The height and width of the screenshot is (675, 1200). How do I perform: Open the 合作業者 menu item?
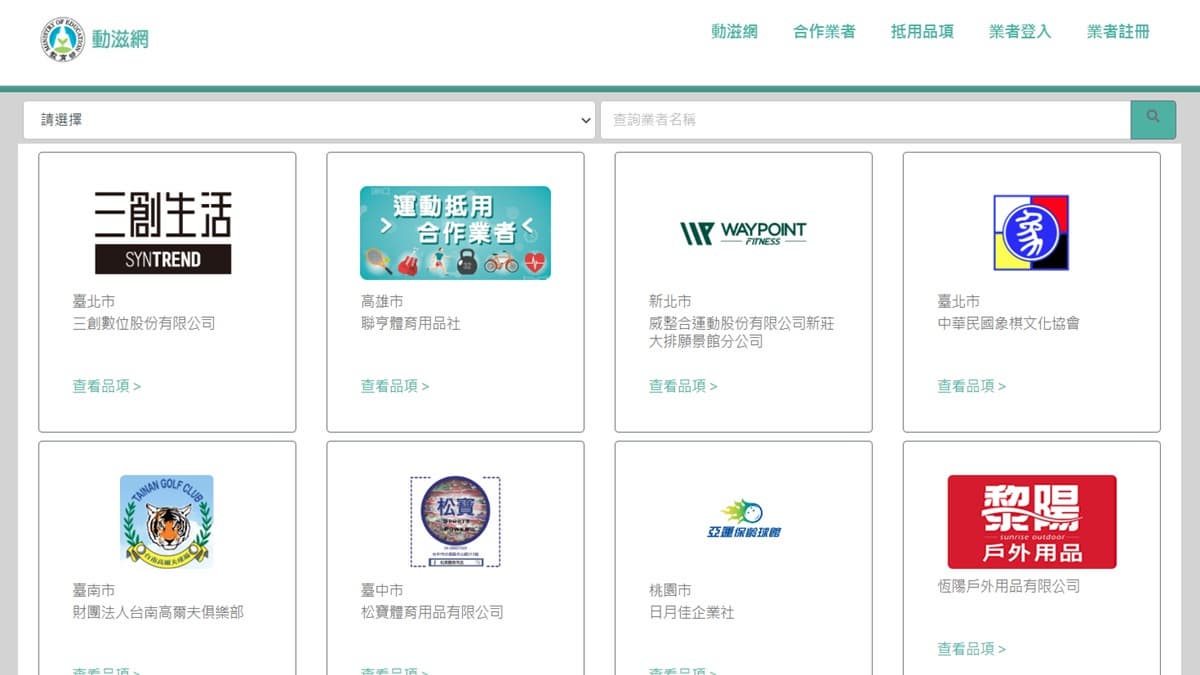pos(825,31)
